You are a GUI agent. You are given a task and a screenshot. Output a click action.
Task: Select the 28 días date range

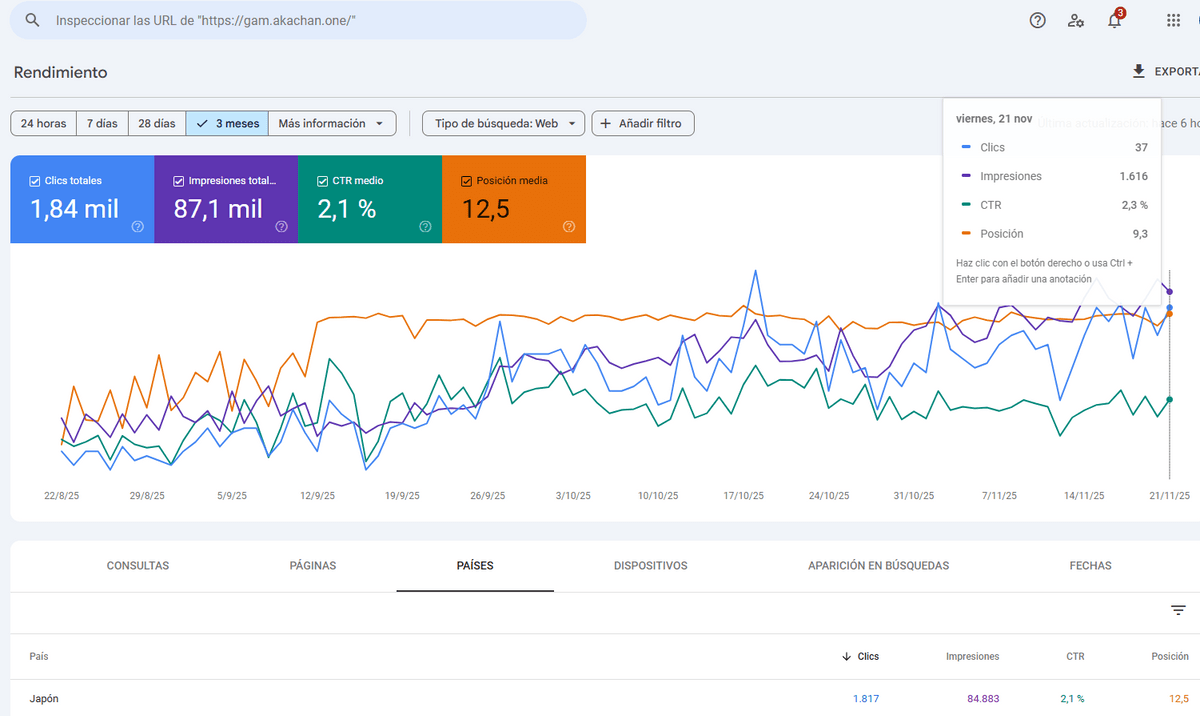(x=157, y=124)
